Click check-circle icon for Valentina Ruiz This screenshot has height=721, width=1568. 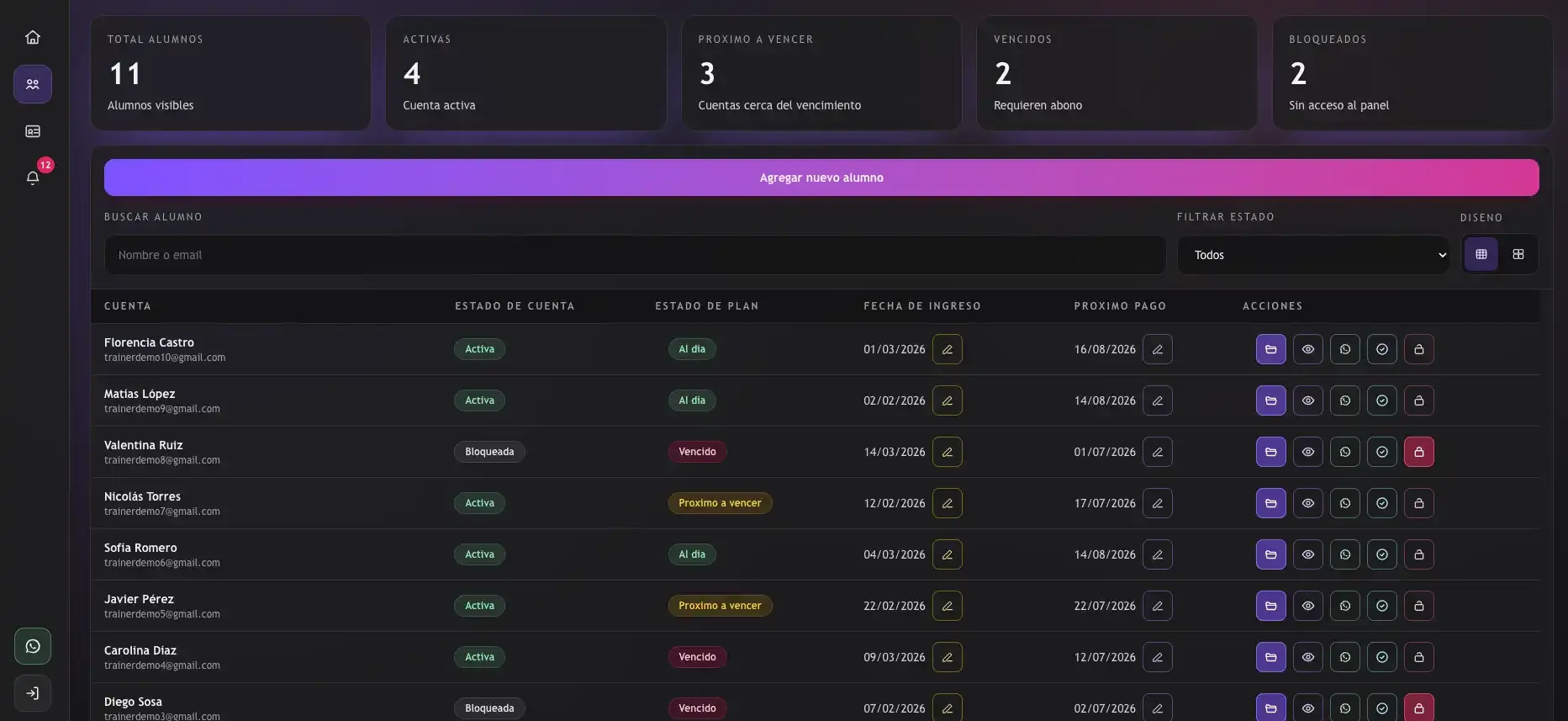(x=1381, y=452)
